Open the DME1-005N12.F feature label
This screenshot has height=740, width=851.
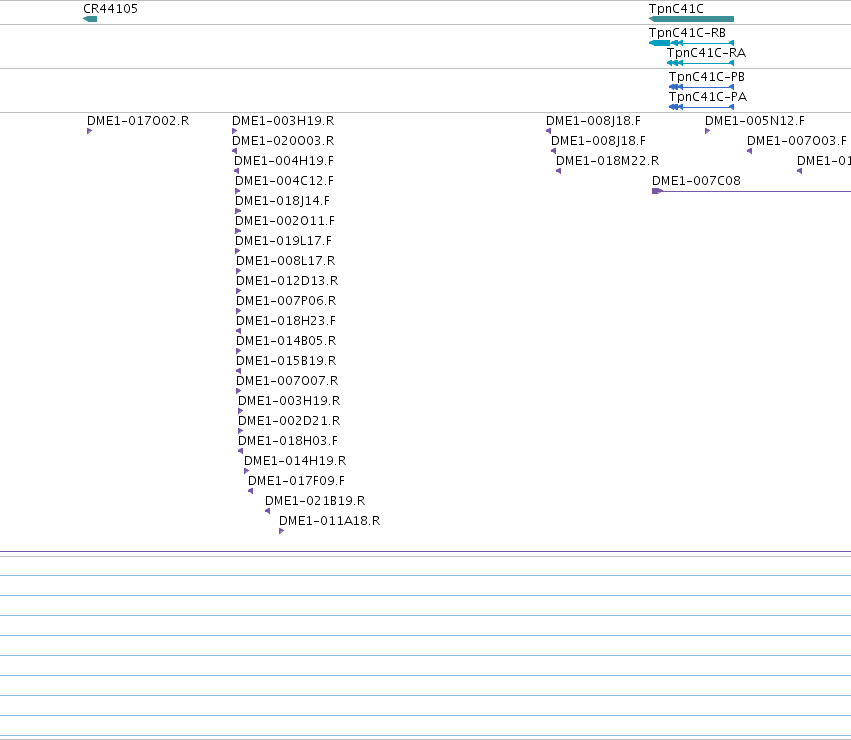click(x=755, y=121)
